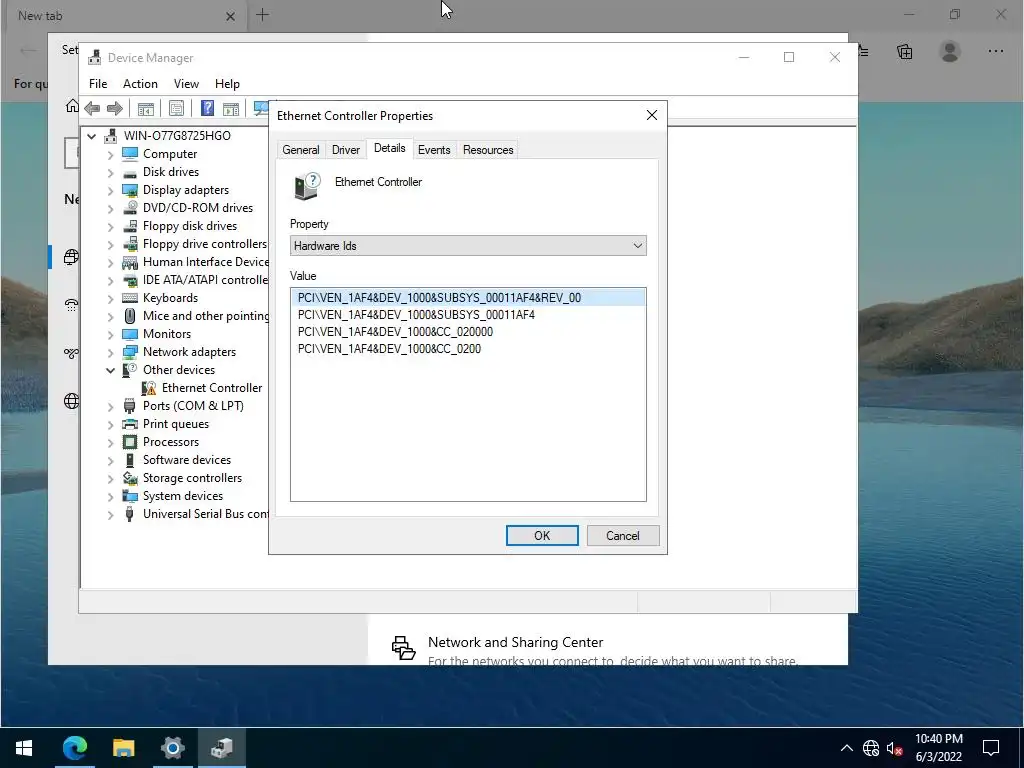Click the Network adapters category icon
Viewport: 1024px width, 768px height.
(130, 352)
